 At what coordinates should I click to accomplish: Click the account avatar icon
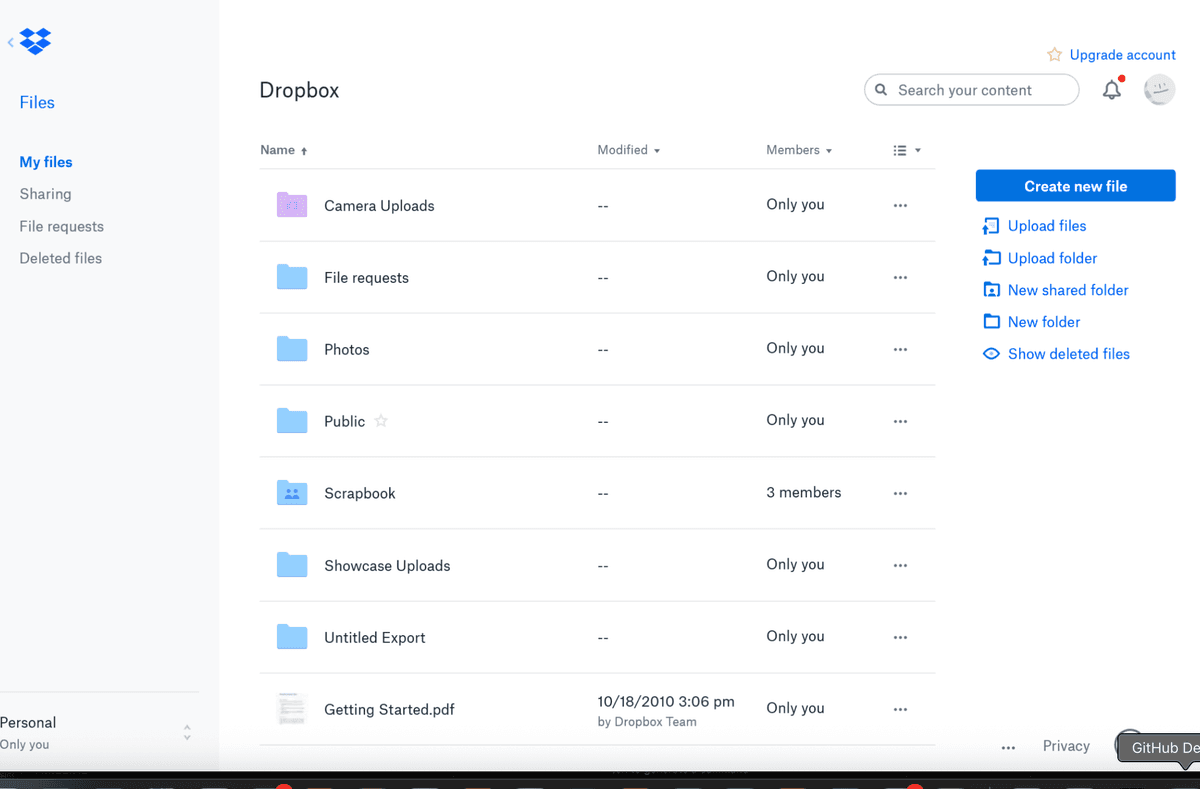1159,90
